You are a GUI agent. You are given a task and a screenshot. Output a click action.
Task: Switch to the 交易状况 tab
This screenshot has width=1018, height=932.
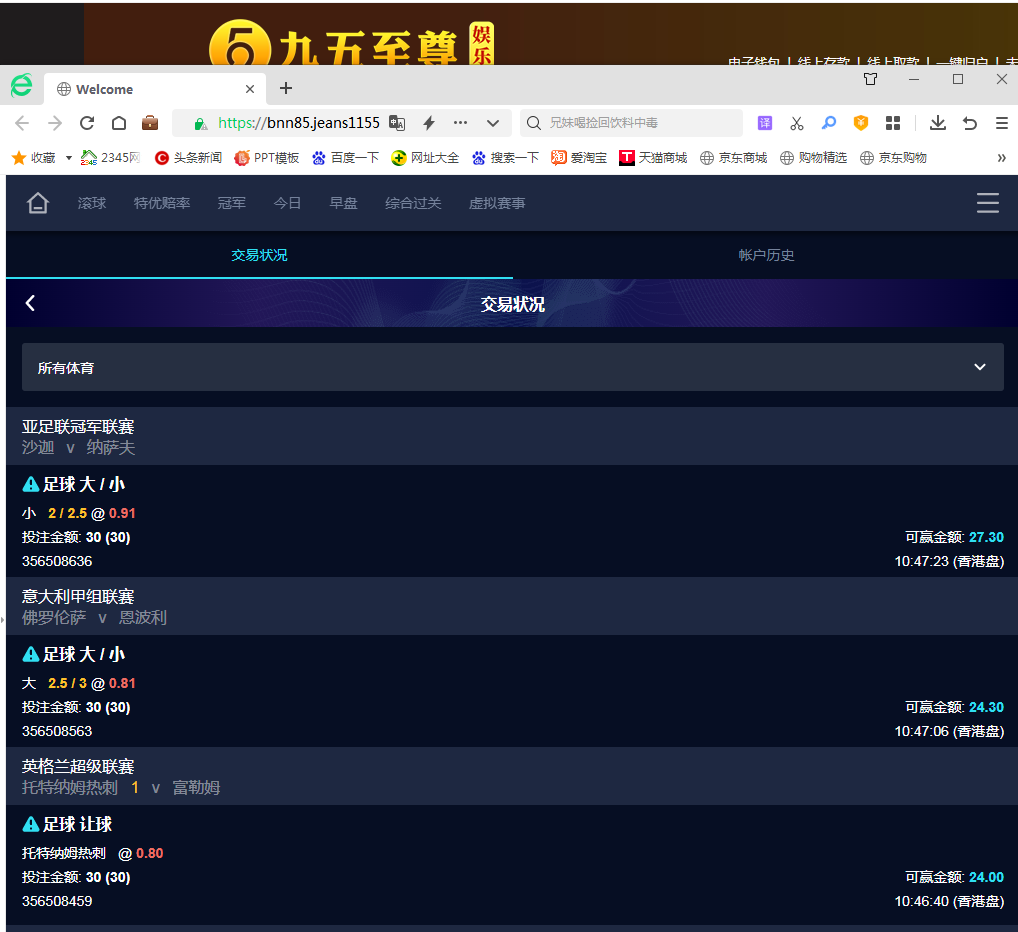(x=259, y=255)
